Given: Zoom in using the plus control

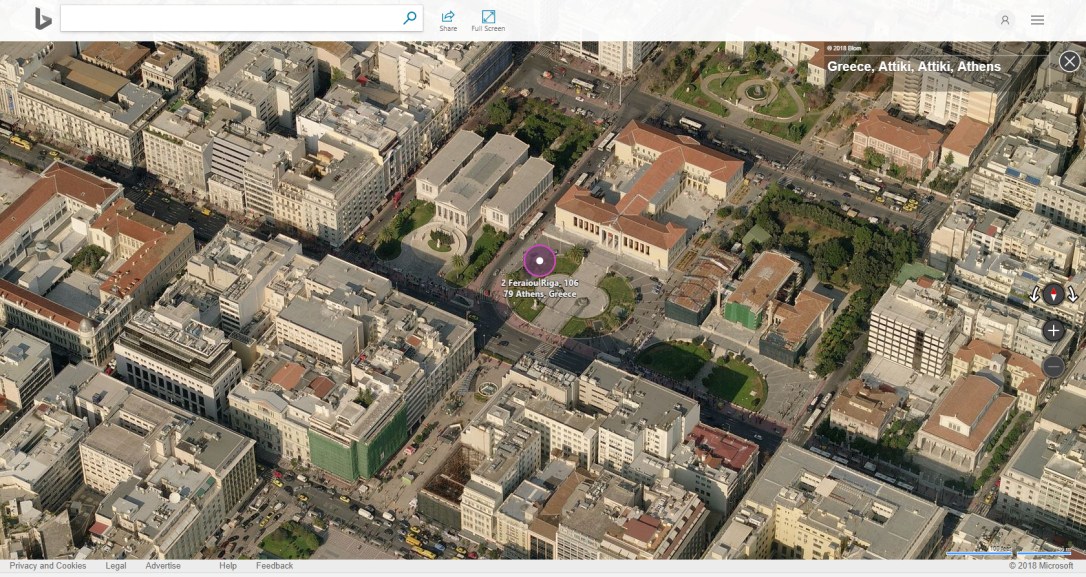Looking at the screenshot, I should pos(1053,330).
